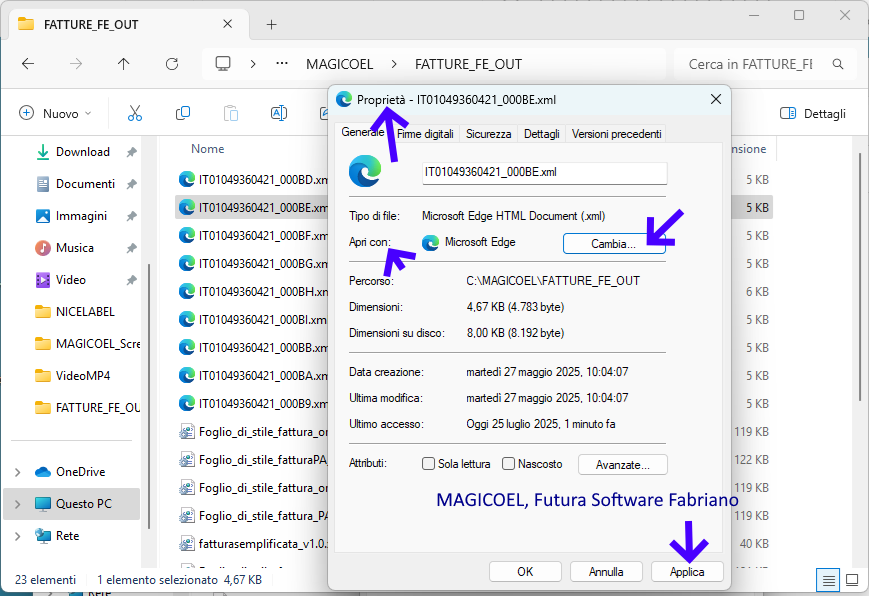Click the Cut scissors icon in the toolbar
Screen dimensions: 869x596
pos(135,113)
